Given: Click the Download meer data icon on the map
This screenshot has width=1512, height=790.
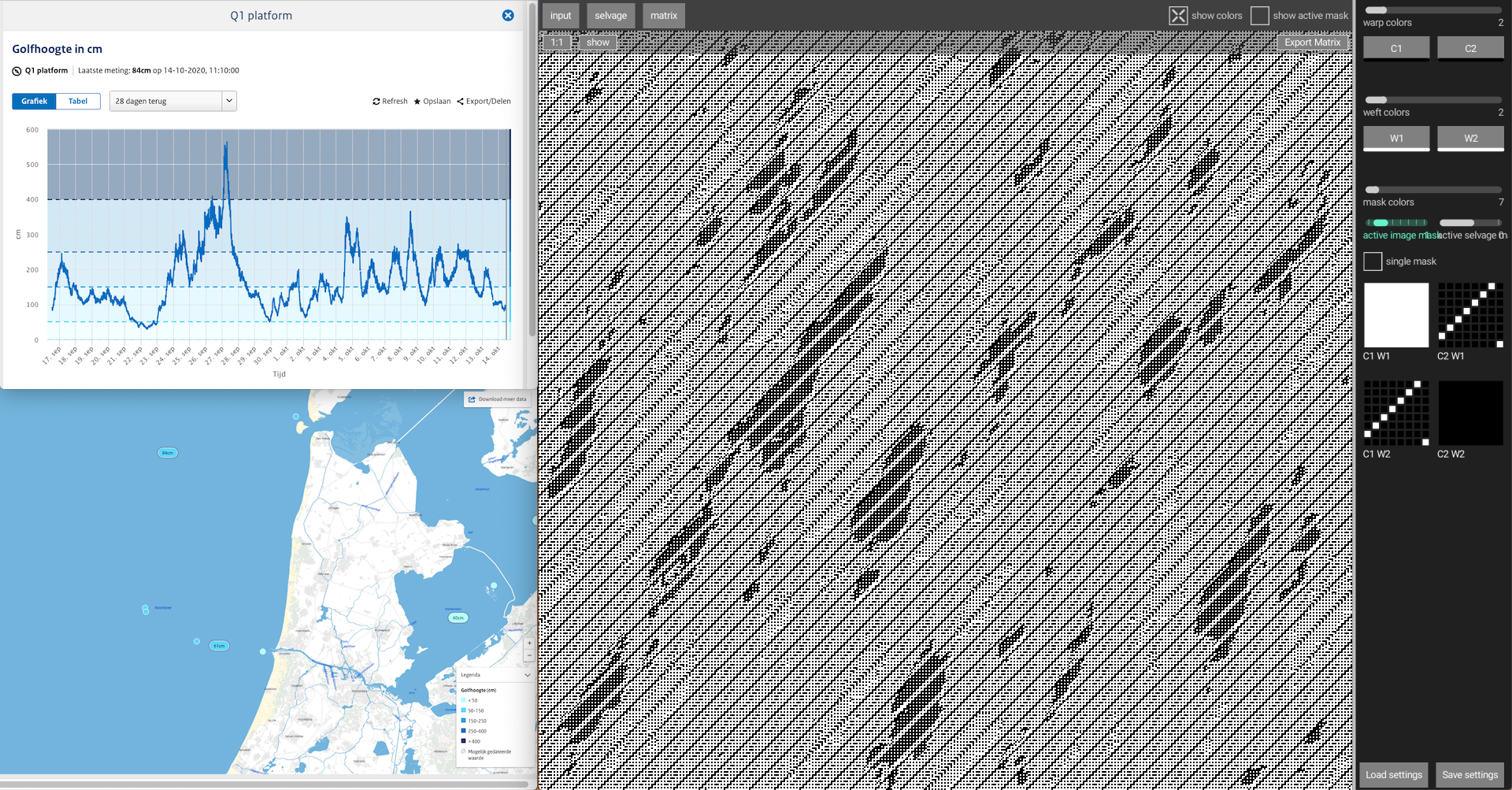Looking at the screenshot, I should point(472,399).
